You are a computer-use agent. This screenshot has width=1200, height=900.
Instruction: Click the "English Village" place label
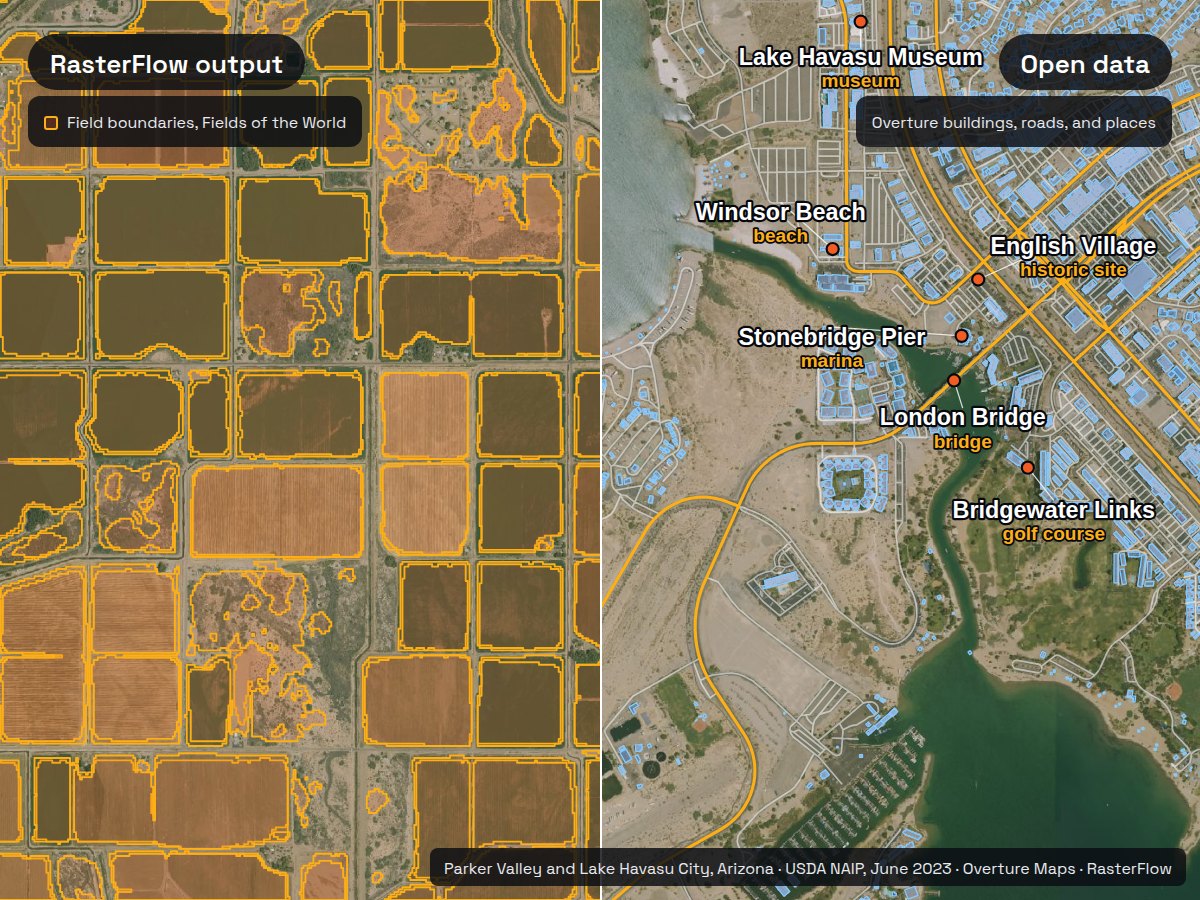point(1073,246)
